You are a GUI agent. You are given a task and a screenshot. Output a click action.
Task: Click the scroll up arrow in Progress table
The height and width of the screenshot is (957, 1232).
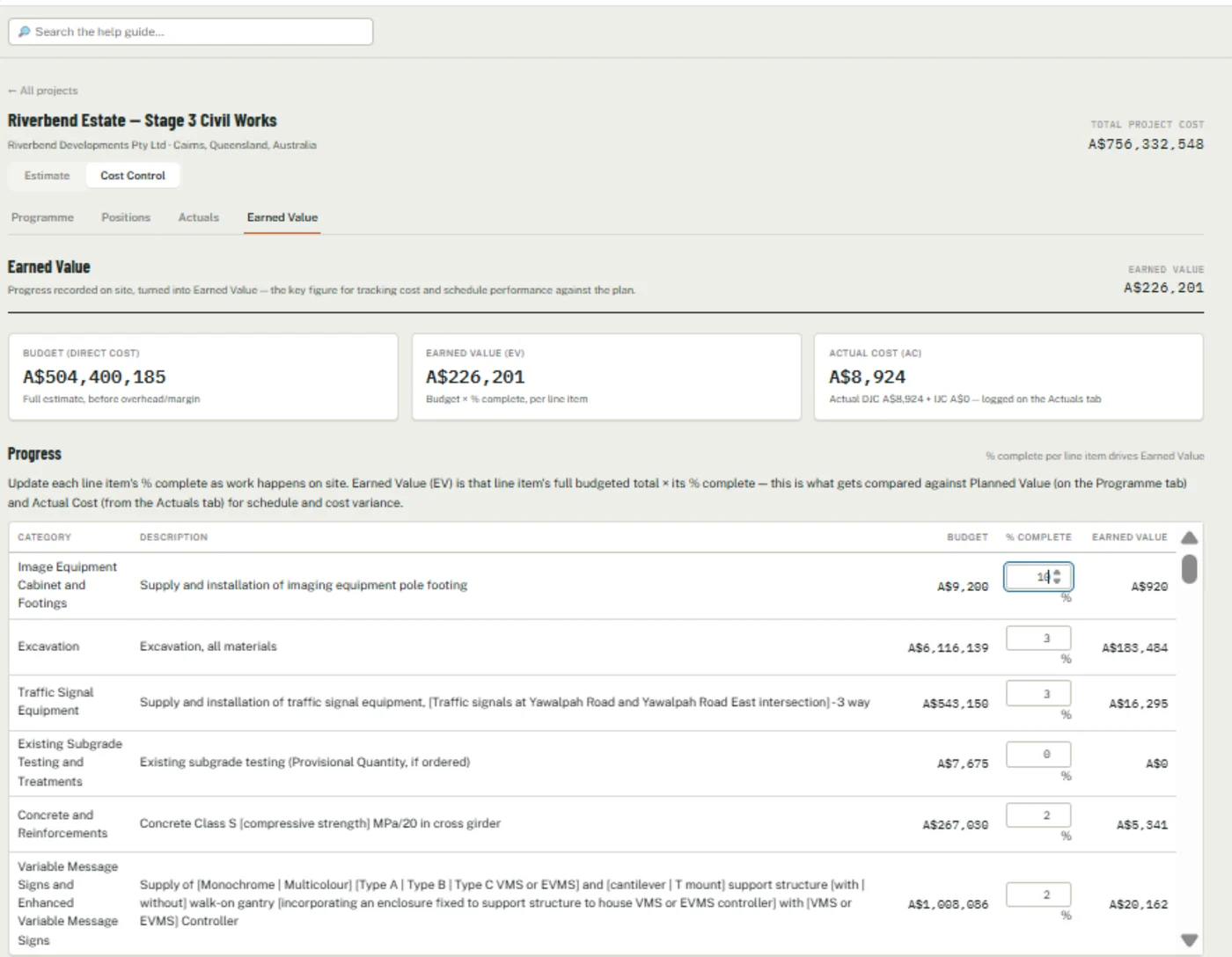pyautogui.click(x=1189, y=537)
